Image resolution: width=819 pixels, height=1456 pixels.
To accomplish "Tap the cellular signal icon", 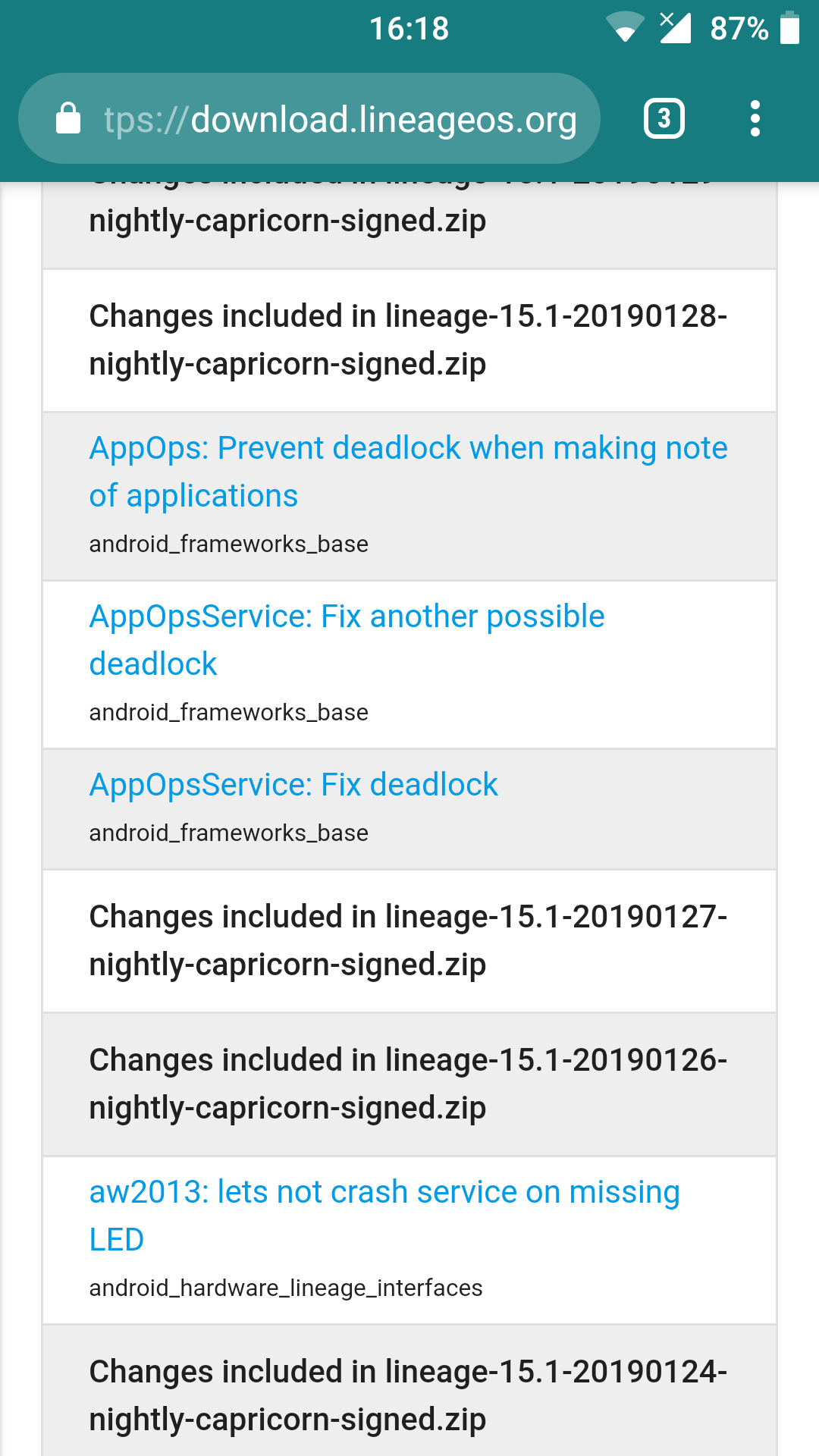I will (x=673, y=29).
